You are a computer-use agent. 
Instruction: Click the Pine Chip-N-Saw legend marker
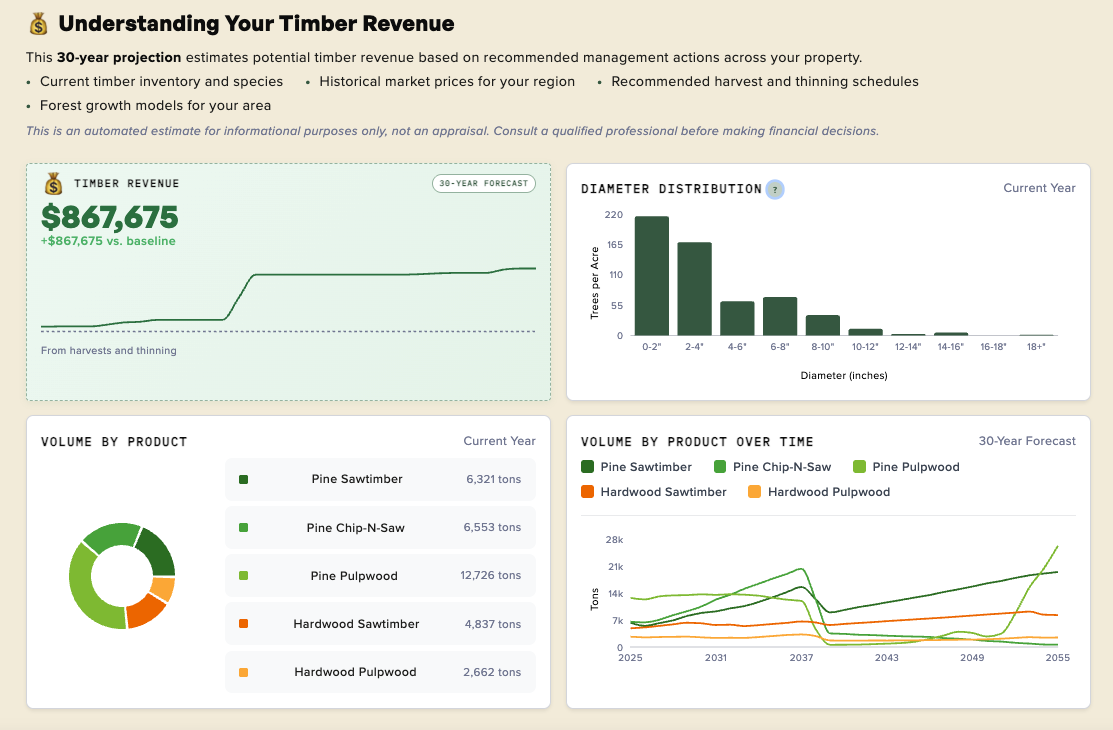click(x=719, y=466)
